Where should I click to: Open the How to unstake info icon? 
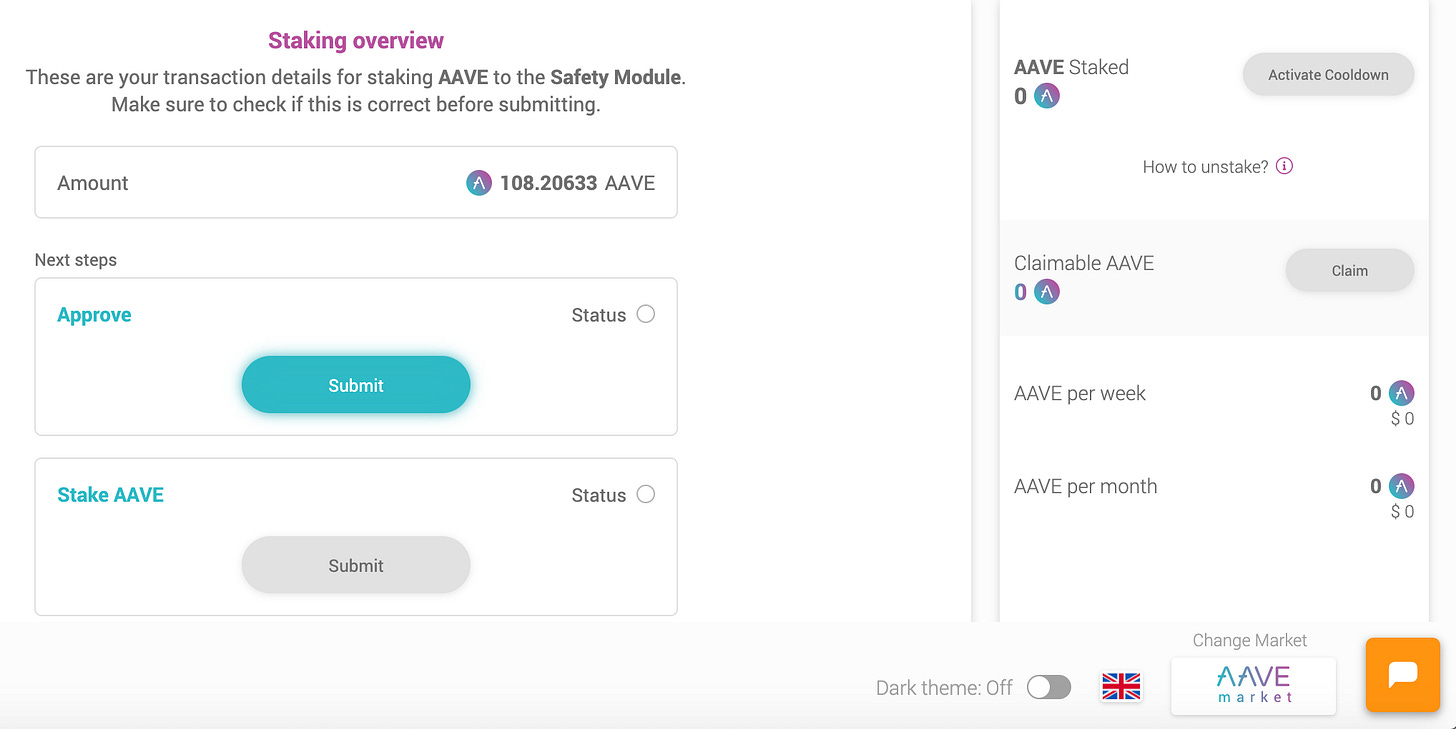pyautogui.click(x=1285, y=166)
